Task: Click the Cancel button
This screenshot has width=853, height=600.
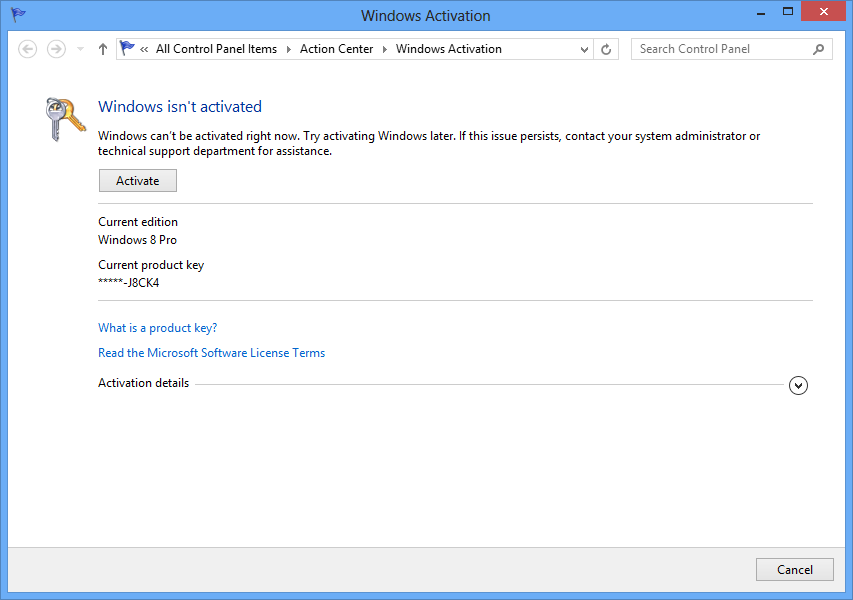Action: [794, 569]
